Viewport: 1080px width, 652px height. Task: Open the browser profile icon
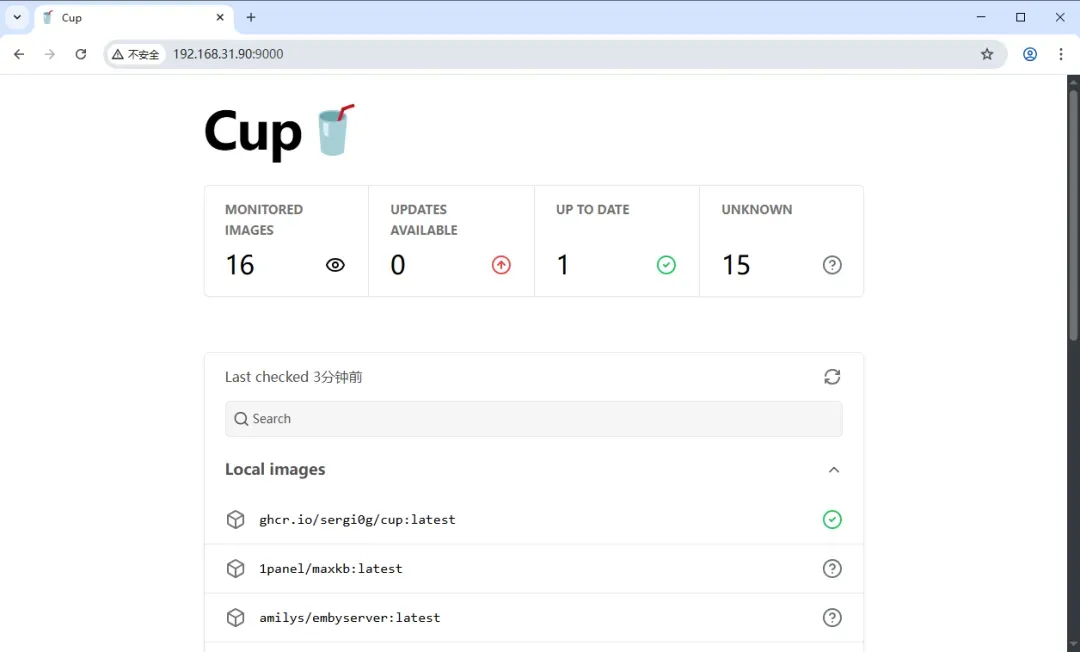[1030, 54]
